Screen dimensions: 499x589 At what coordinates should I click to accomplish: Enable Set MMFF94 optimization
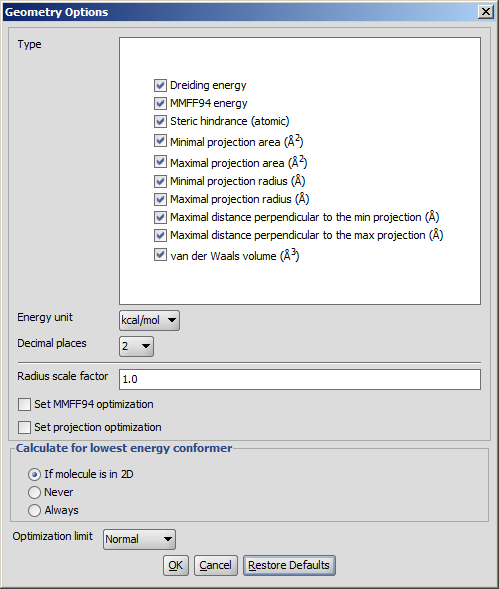(24, 405)
